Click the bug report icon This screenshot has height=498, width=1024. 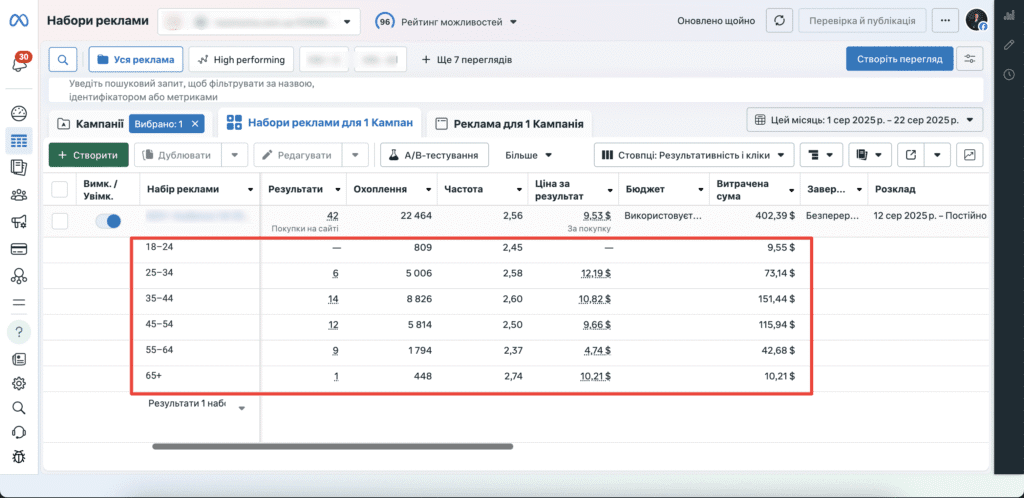(x=19, y=457)
